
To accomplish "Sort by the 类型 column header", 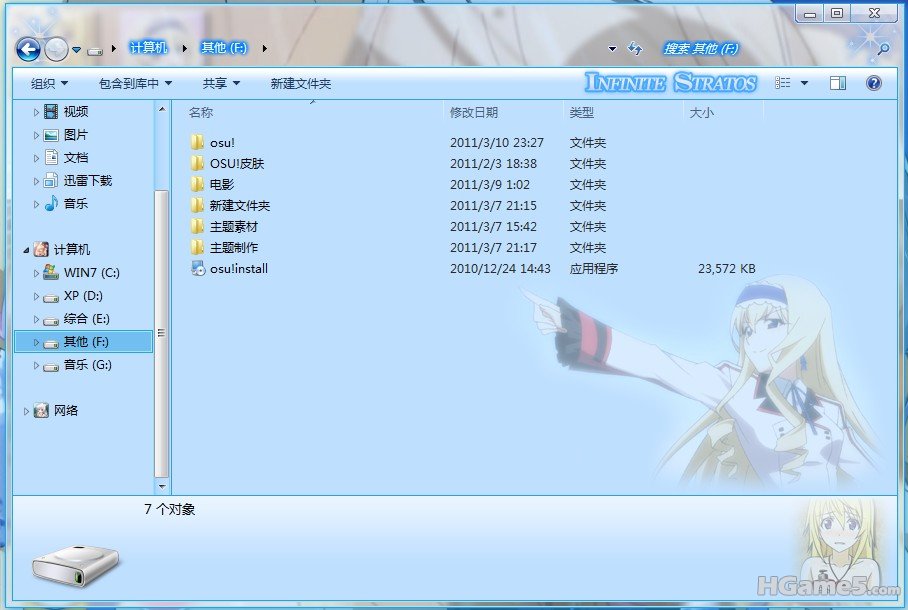I will (x=581, y=112).
